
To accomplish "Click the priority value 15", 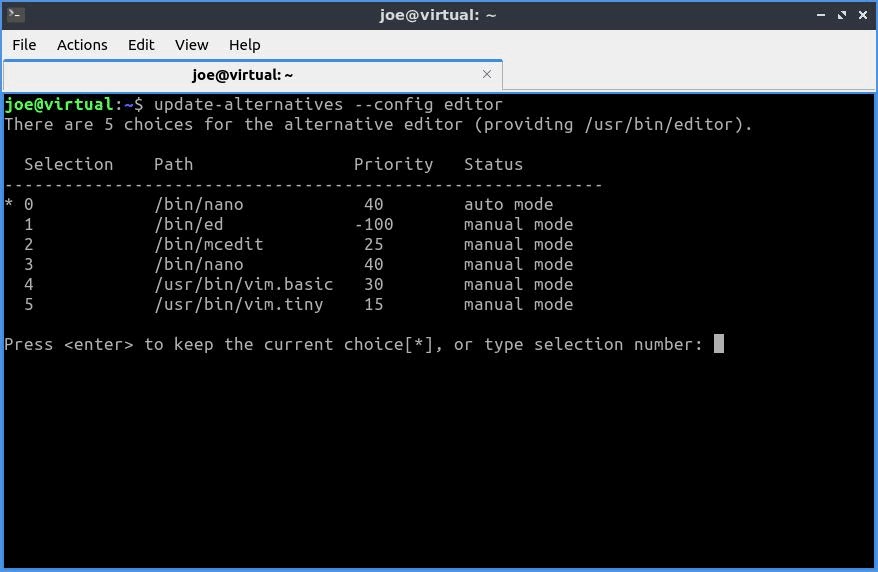I will 374,304.
